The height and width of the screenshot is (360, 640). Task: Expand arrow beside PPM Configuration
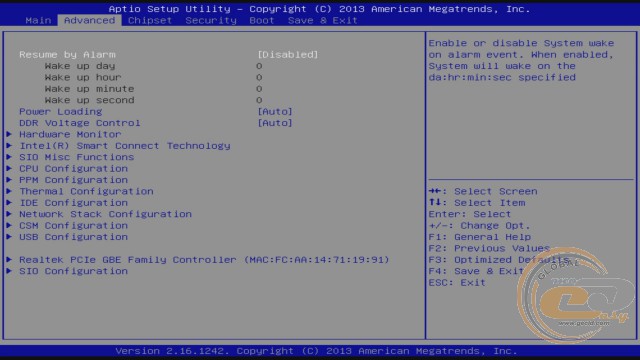[x=9, y=180]
